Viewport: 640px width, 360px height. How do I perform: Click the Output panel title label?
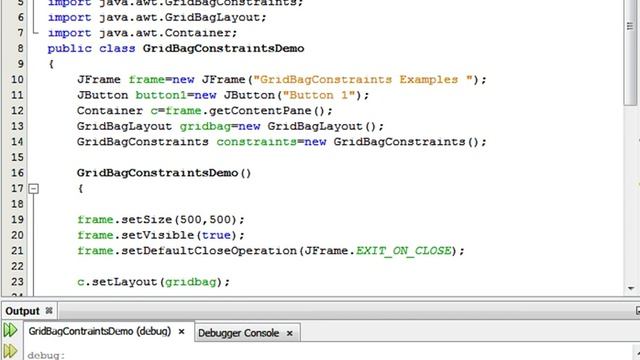click(22, 311)
